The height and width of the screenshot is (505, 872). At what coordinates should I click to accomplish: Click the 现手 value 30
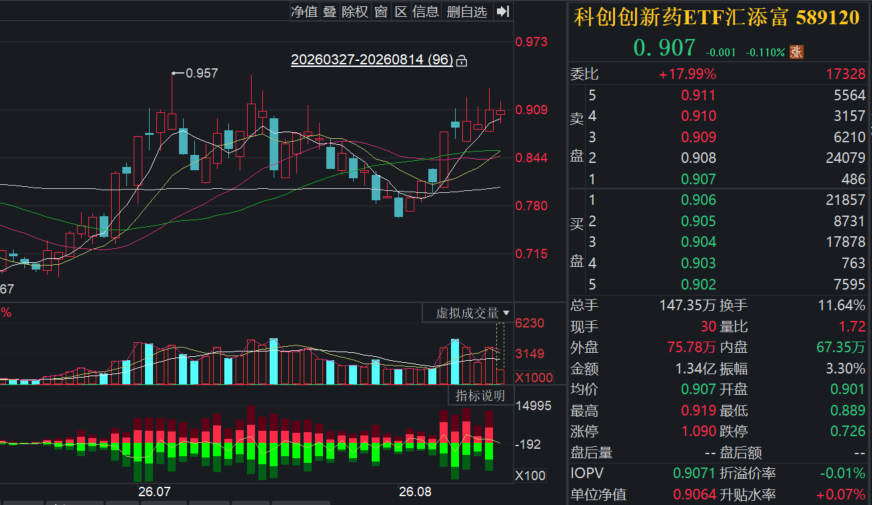point(708,326)
